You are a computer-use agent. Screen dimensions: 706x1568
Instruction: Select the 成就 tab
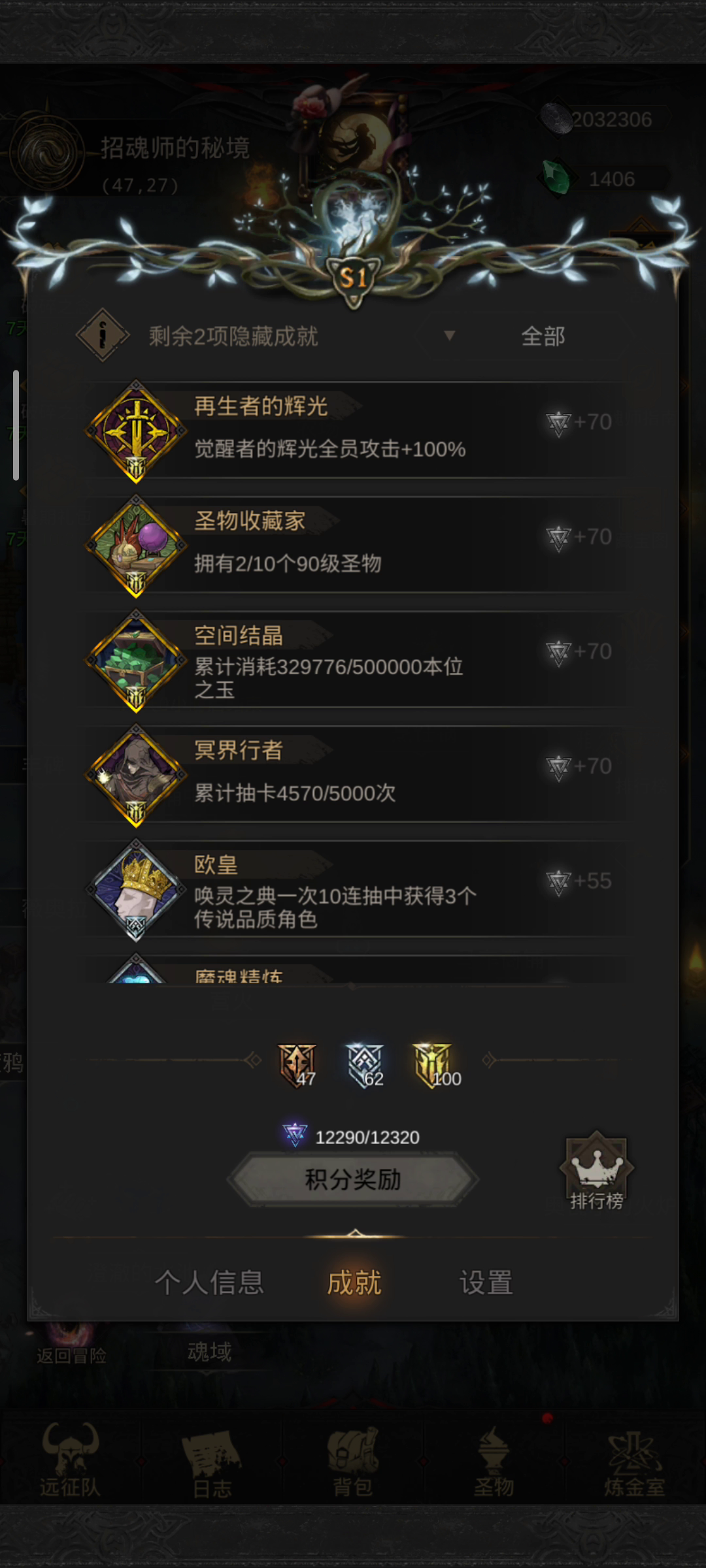point(354,1282)
